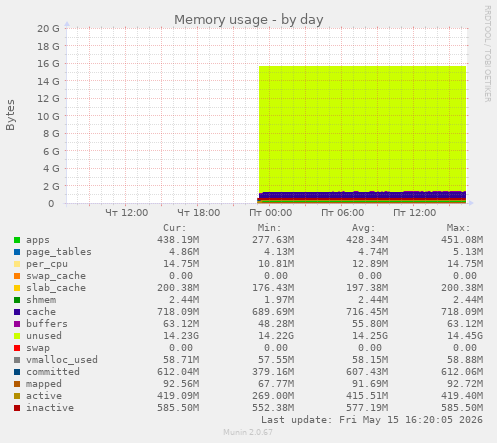Click the buffers min value 48.28M

click(x=276, y=324)
